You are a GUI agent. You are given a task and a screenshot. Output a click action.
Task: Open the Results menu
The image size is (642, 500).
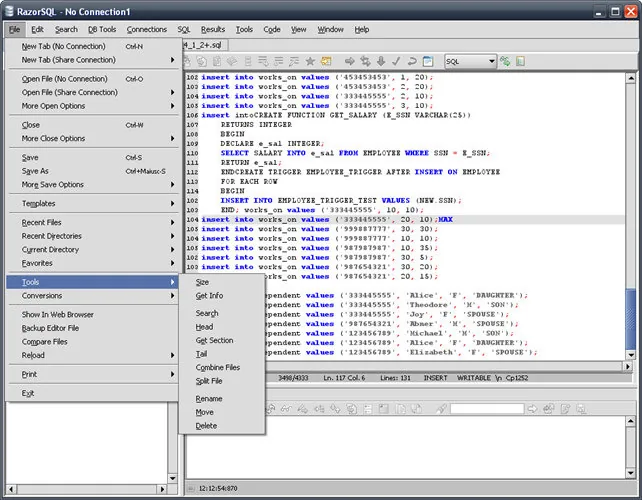[x=213, y=29]
